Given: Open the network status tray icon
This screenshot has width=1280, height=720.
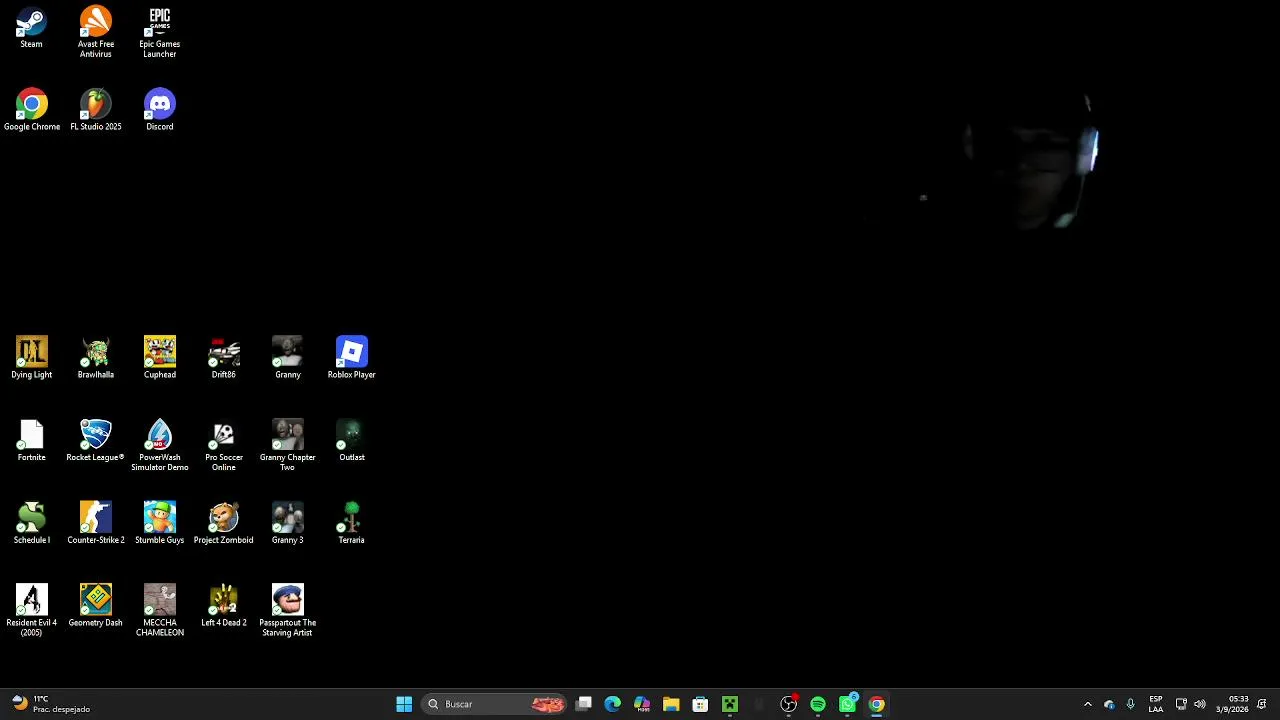Looking at the screenshot, I should pyautogui.click(x=1181, y=704).
